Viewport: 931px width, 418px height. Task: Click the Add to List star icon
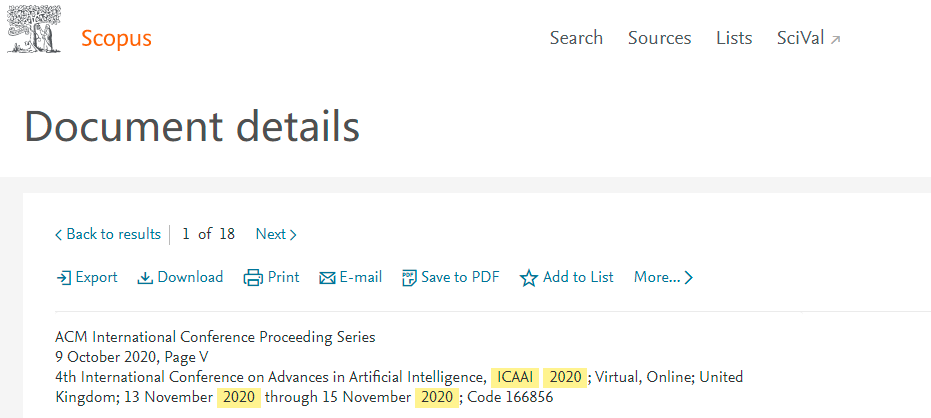click(x=528, y=278)
